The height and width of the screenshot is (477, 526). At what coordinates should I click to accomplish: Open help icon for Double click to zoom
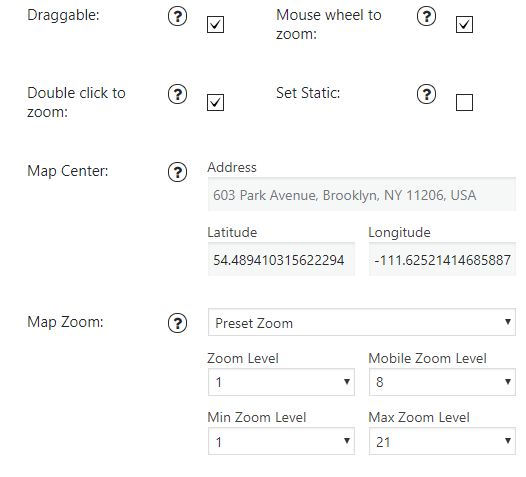tap(177, 94)
